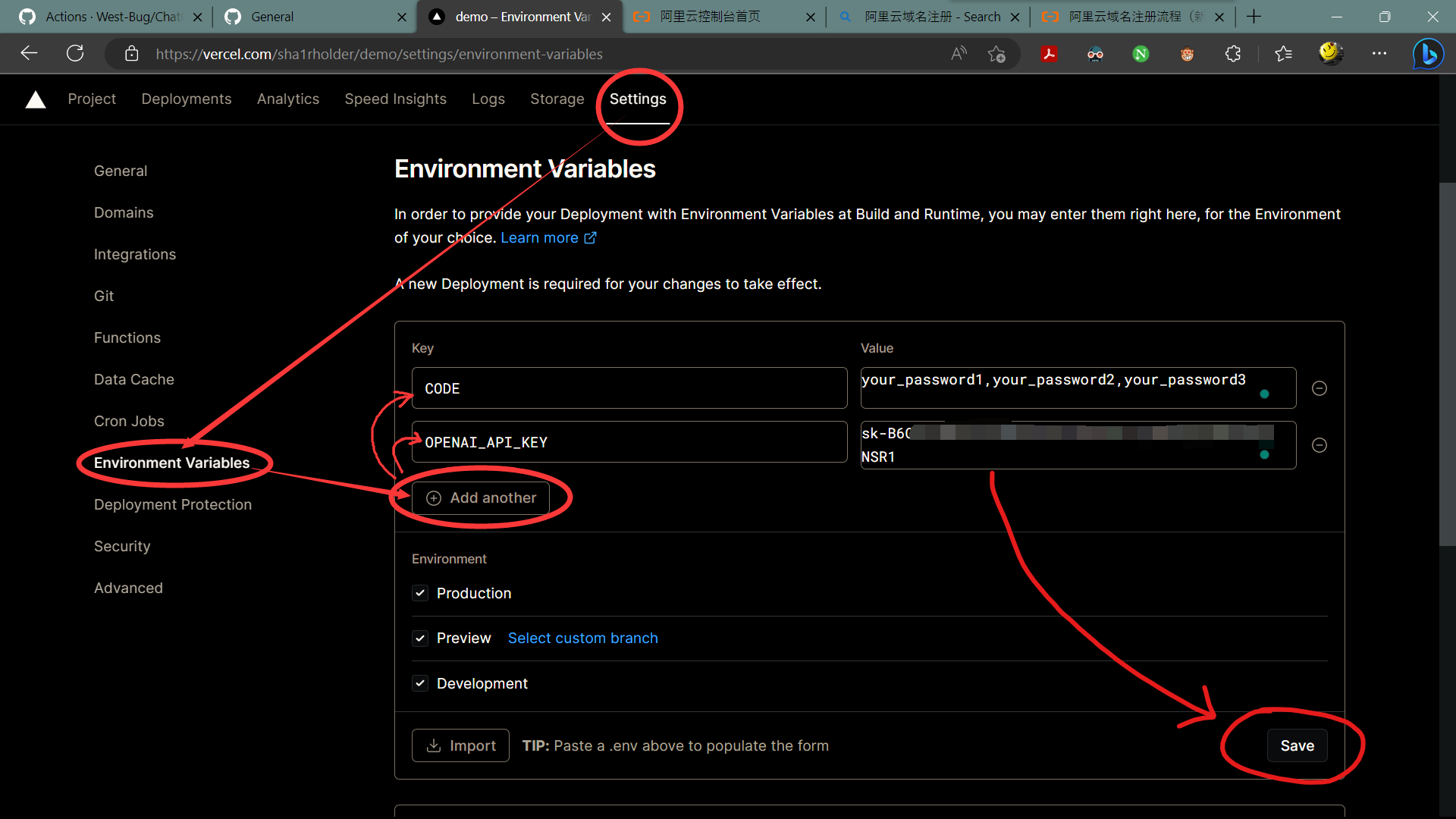Click the CODE key input field
1456x819 pixels.
point(629,388)
